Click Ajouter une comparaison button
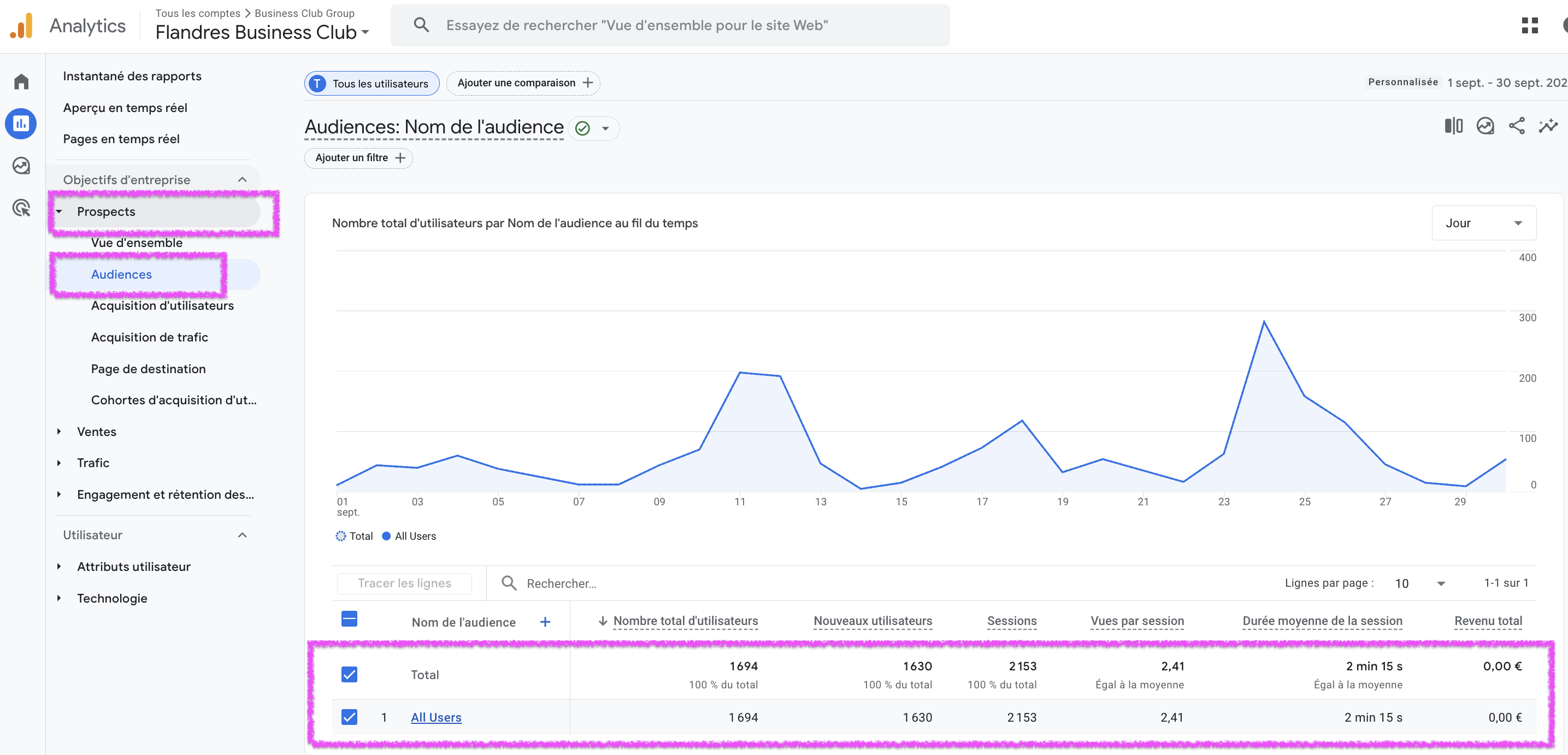 click(x=523, y=83)
